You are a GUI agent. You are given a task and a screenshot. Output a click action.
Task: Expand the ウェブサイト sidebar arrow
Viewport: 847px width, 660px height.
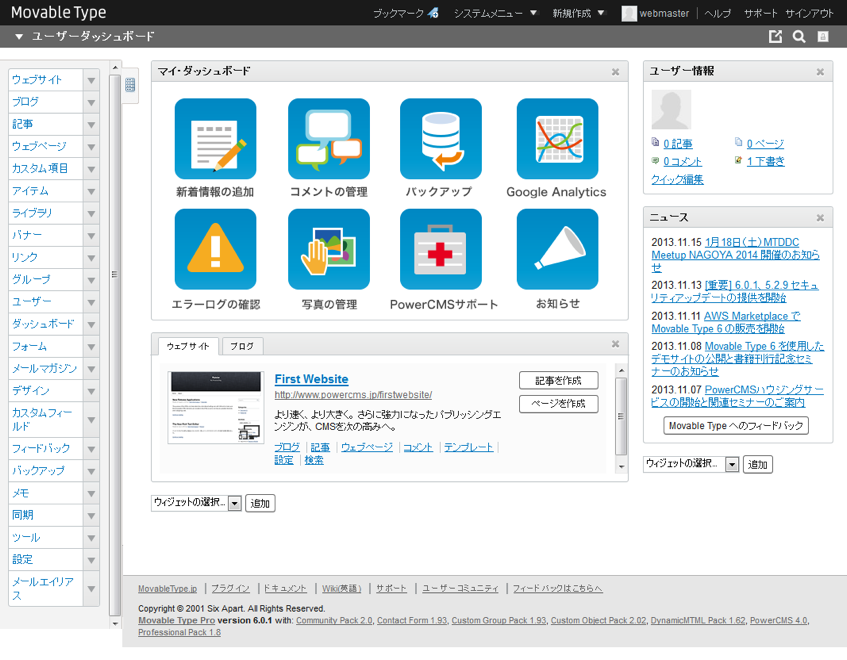(x=91, y=80)
